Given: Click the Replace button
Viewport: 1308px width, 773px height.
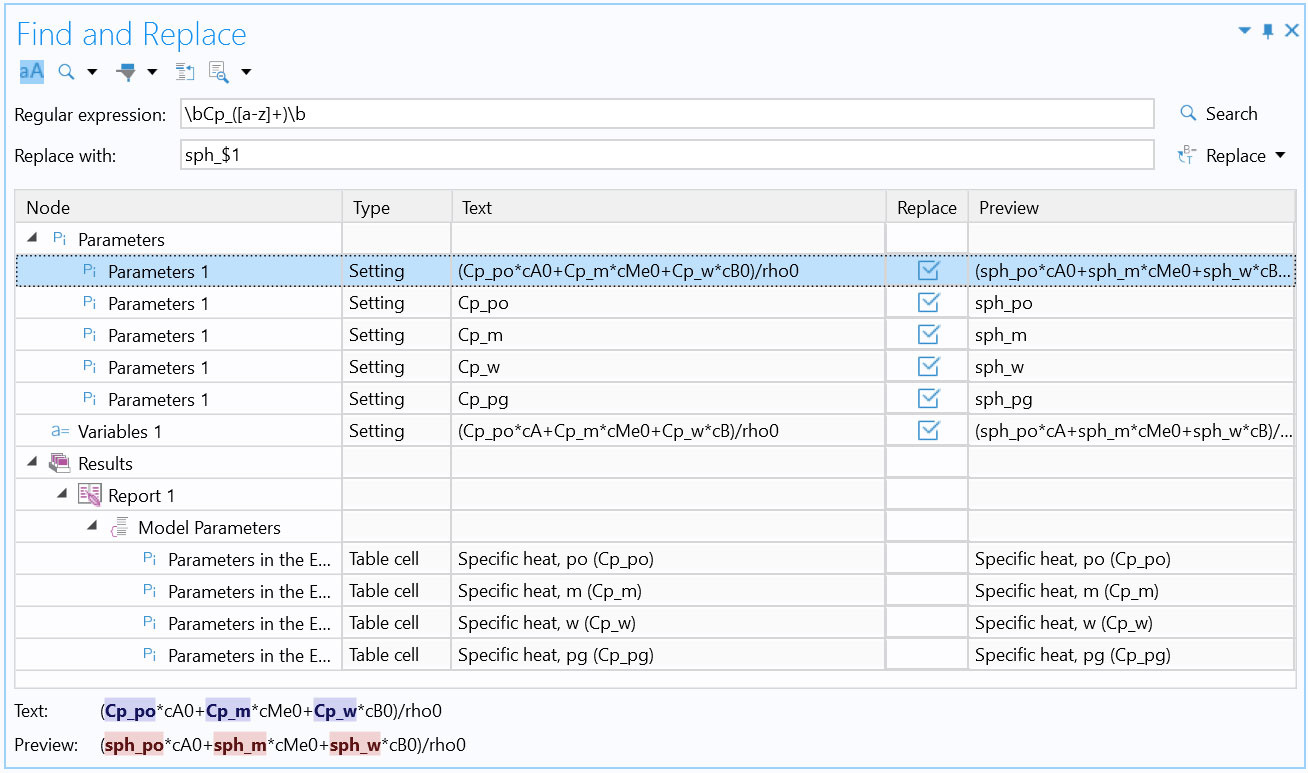Looking at the screenshot, I should tap(1223, 156).
